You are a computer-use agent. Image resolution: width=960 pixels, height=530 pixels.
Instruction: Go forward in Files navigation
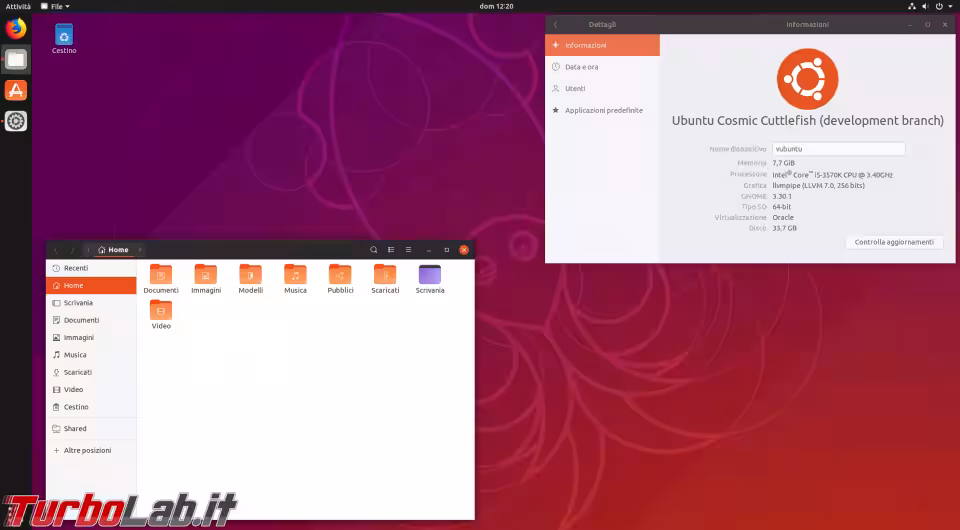72,250
